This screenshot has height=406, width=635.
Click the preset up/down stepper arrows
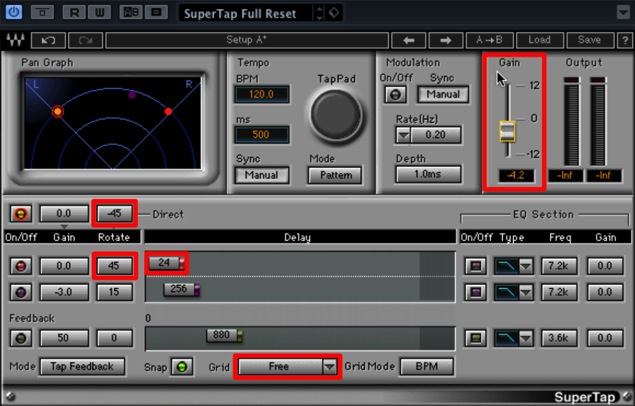pos(319,13)
